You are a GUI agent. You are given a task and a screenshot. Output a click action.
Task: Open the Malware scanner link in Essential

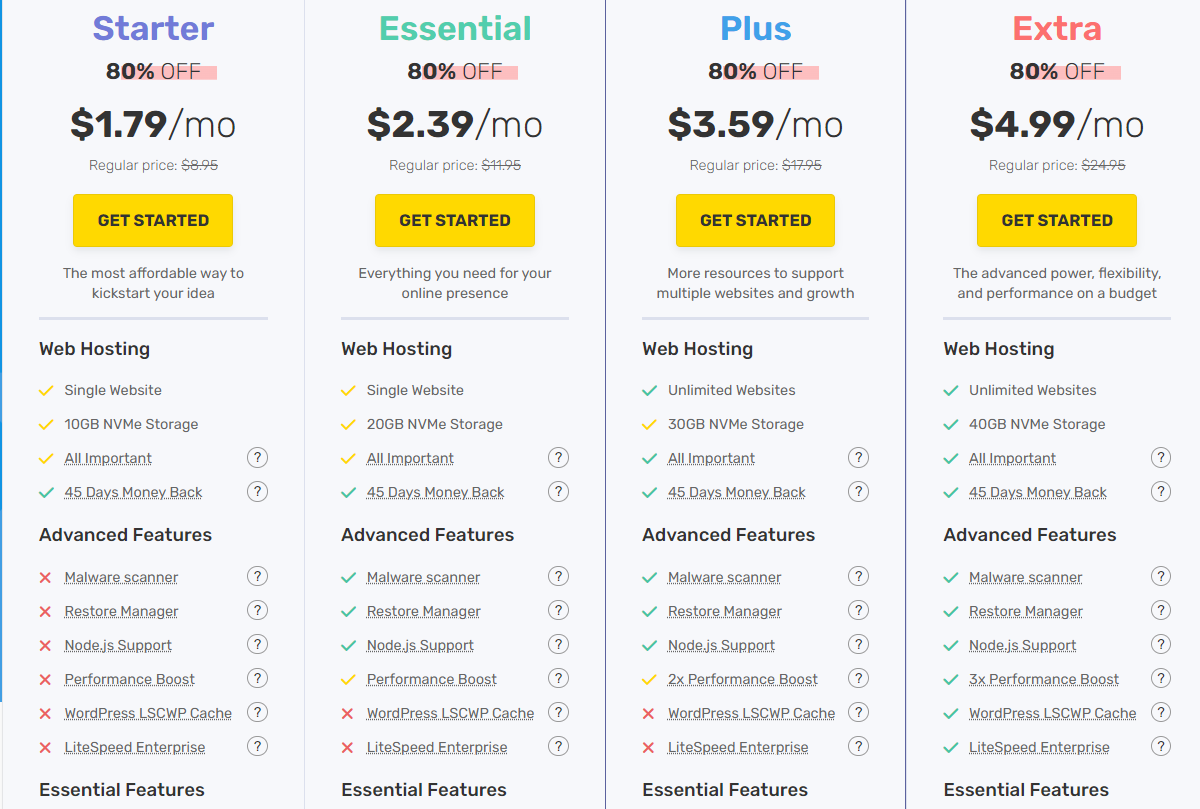[421, 576]
